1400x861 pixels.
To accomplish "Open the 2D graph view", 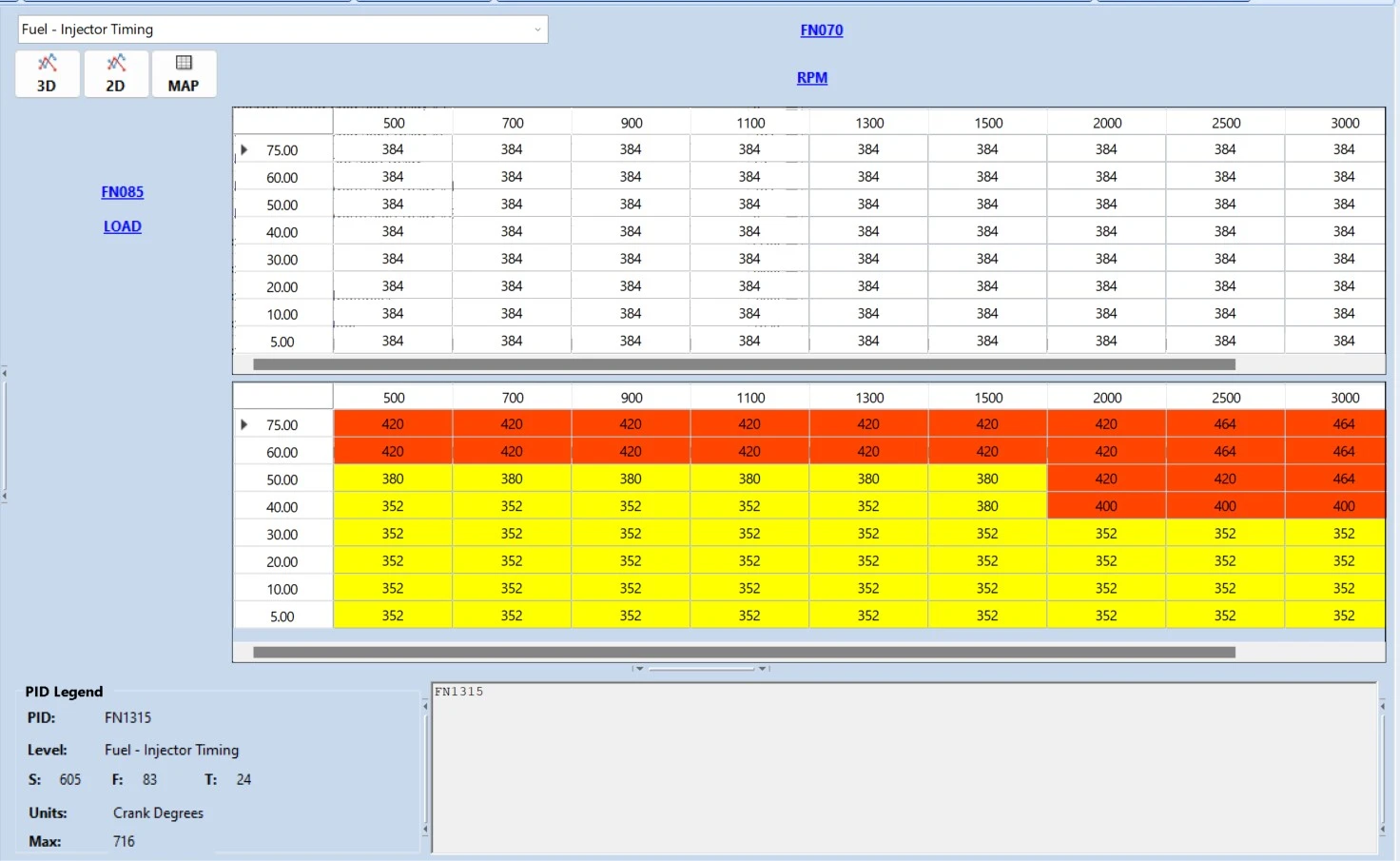I will click(115, 73).
